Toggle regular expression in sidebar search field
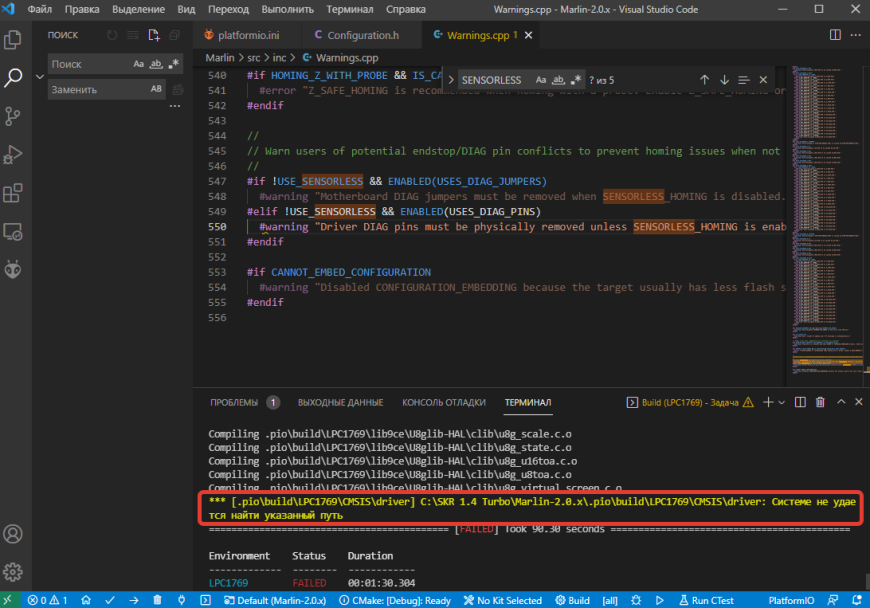This screenshot has width=870, height=608. (x=173, y=64)
